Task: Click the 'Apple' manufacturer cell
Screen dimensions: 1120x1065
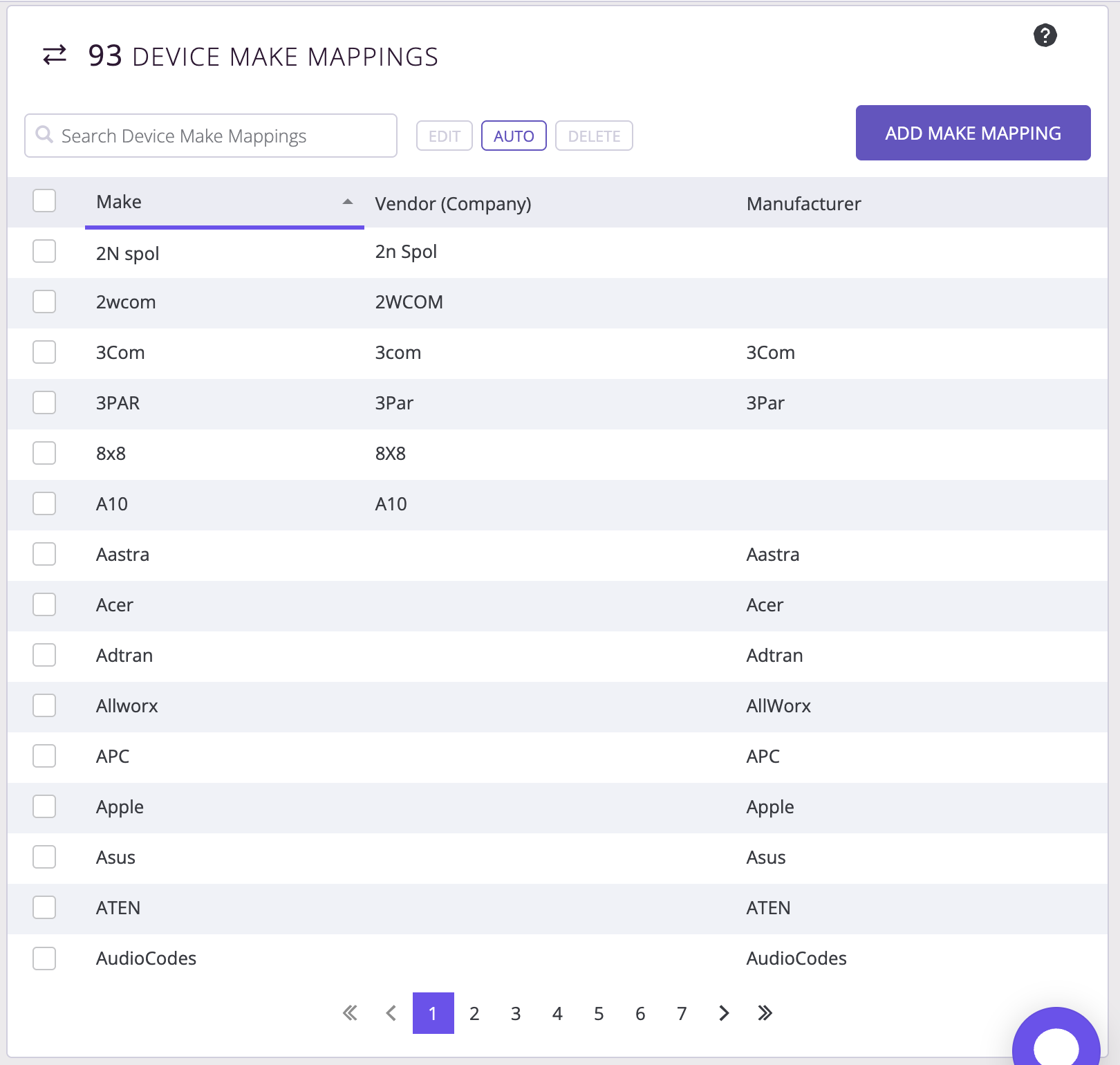Action: pyautogui.click(x=770, y=807)
